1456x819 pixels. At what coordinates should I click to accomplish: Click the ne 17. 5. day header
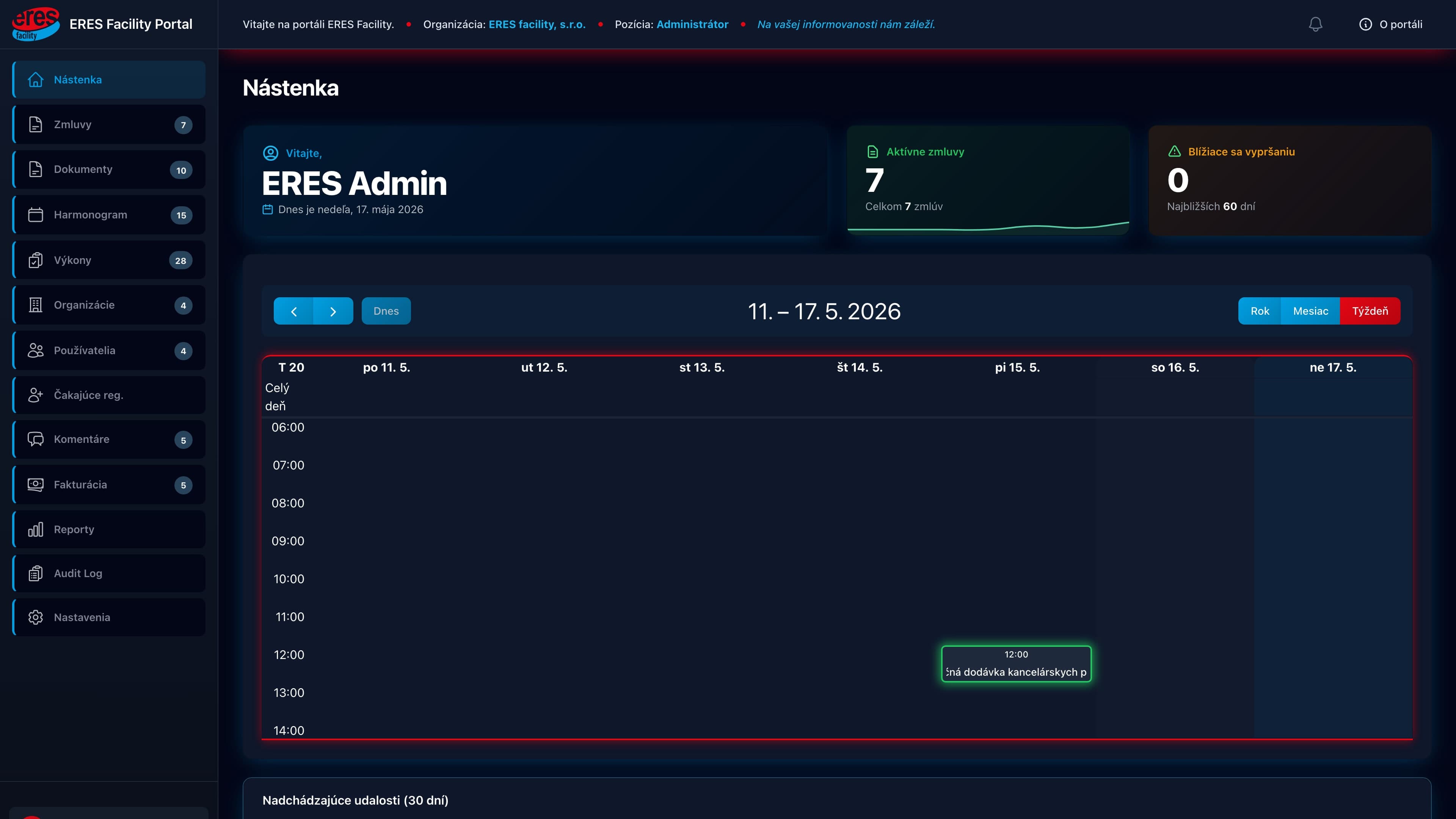pos(1333,367)
